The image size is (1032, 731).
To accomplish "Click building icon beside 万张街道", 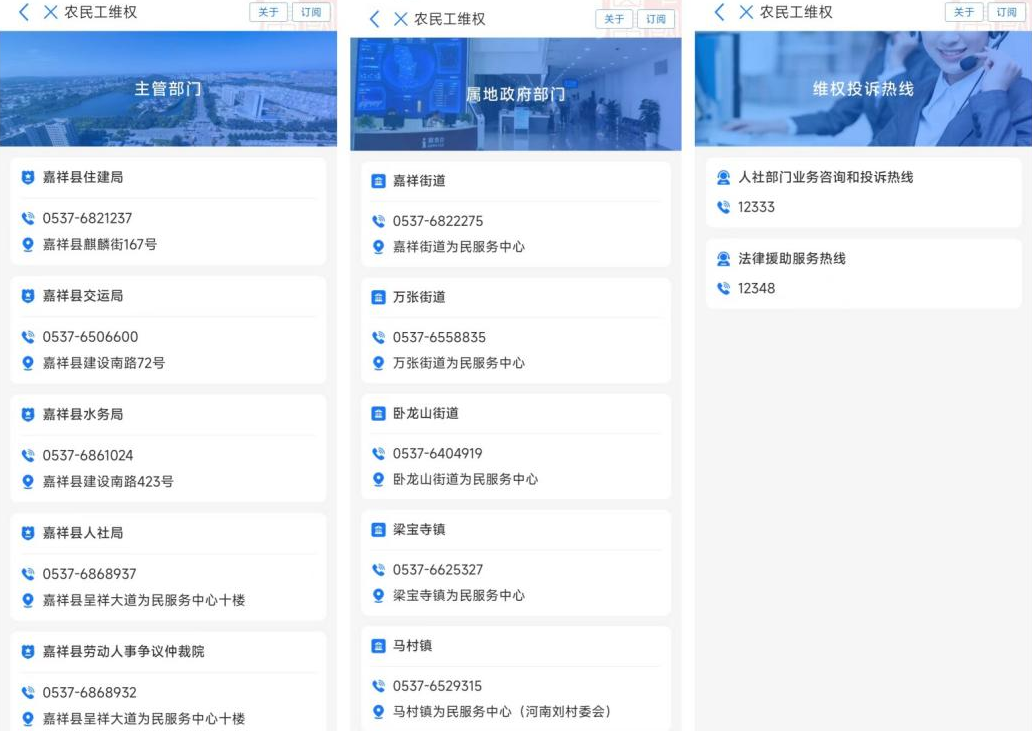I will 378,297.
